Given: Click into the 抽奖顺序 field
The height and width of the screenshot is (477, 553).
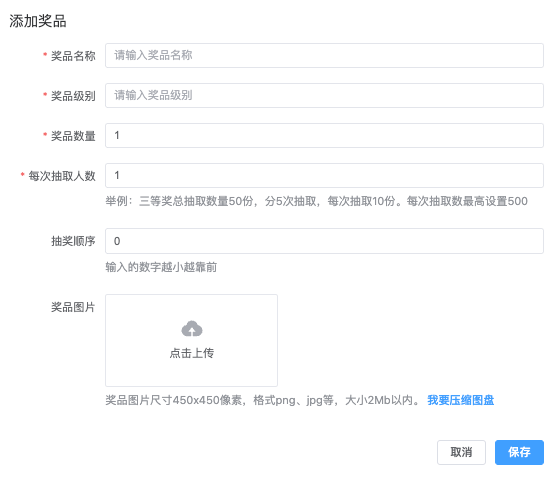Looking at the screenshot, I should coord(324,241).
